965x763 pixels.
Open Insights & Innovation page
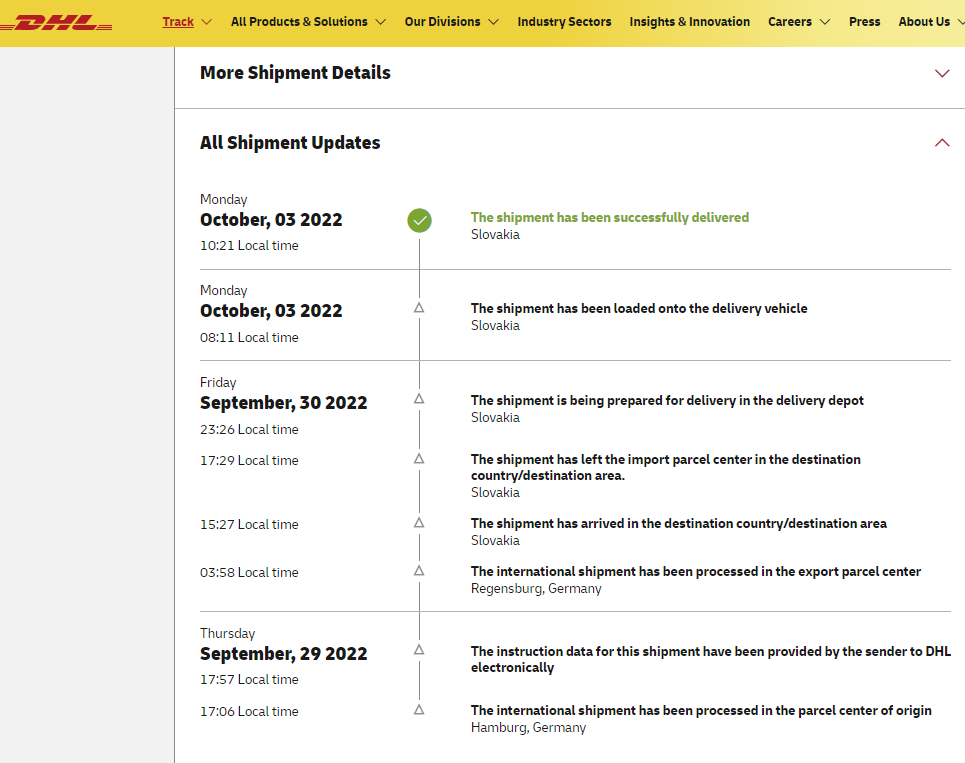[689, 22]
